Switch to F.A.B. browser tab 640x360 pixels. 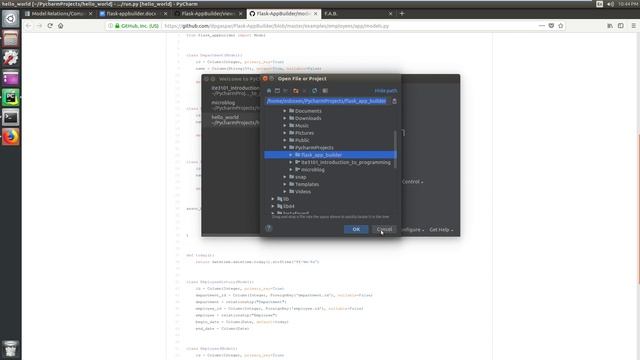pos(358,13)
